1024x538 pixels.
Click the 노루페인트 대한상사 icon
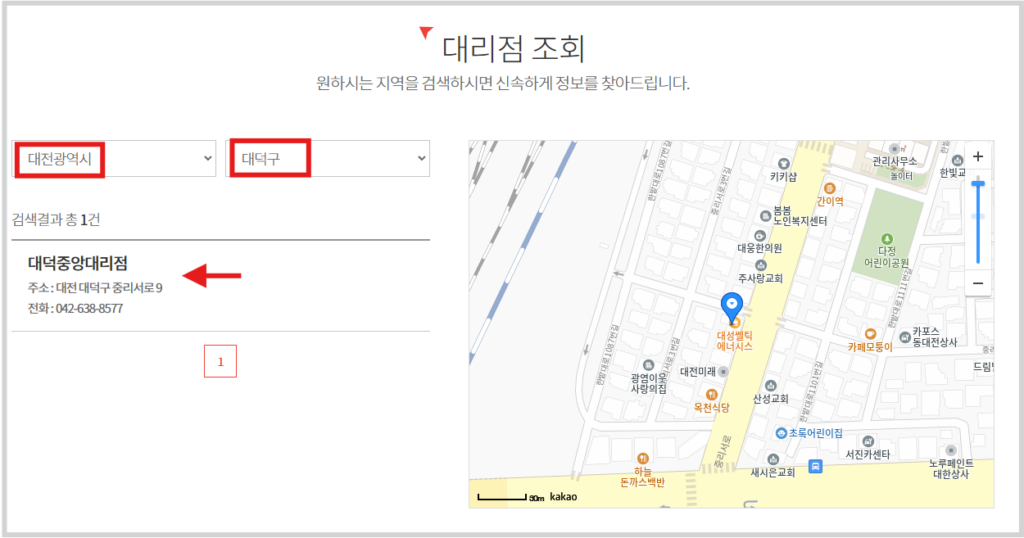[x=951, y=450]
